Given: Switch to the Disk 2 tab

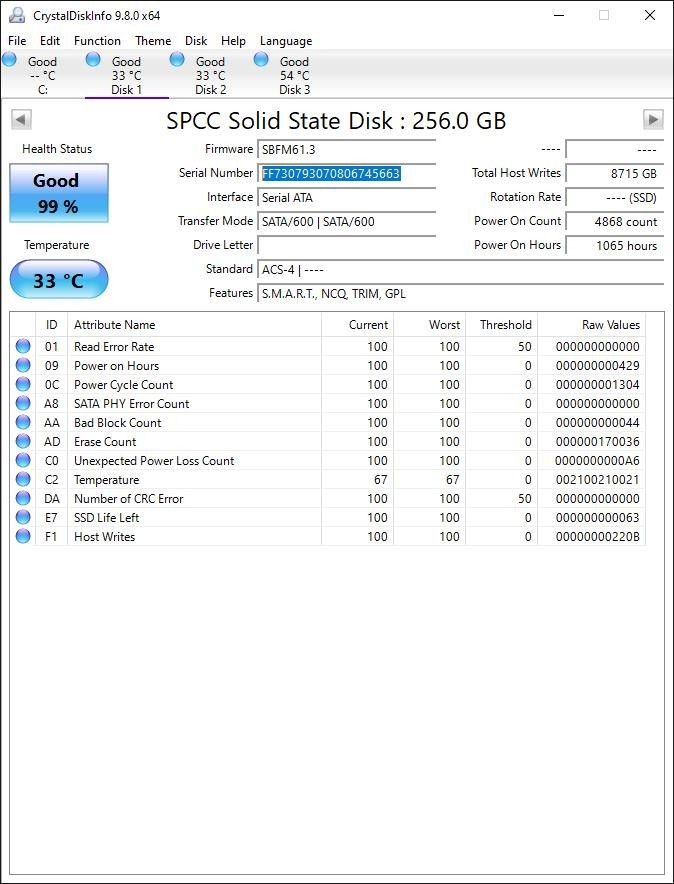Looking at the screenshot, I should (x=211, y=76).
